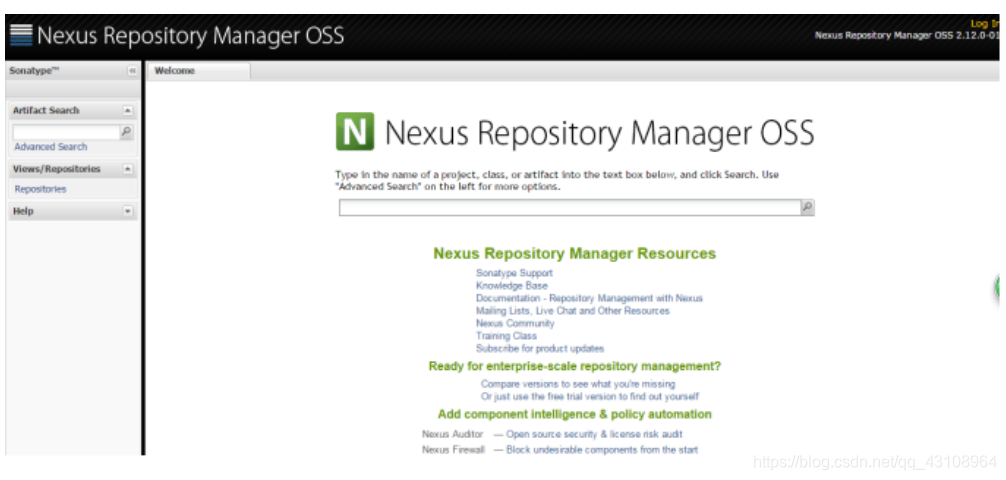The width and height of the screenshot is (1006, 480).
Task: Click the Help section header label
Action: click(23, 211)
